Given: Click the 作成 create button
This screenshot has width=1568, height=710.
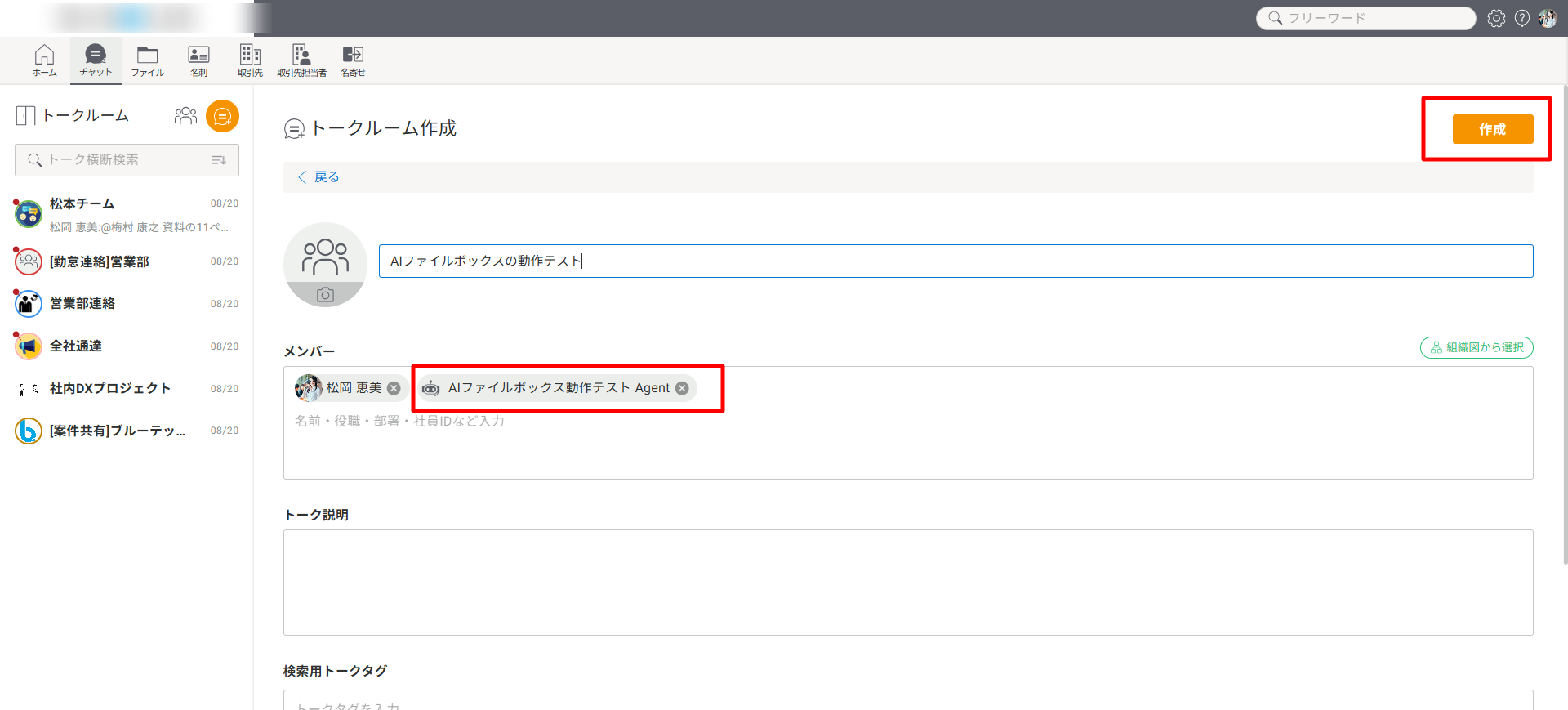Looking at the screenshot, I should 1492,129.
